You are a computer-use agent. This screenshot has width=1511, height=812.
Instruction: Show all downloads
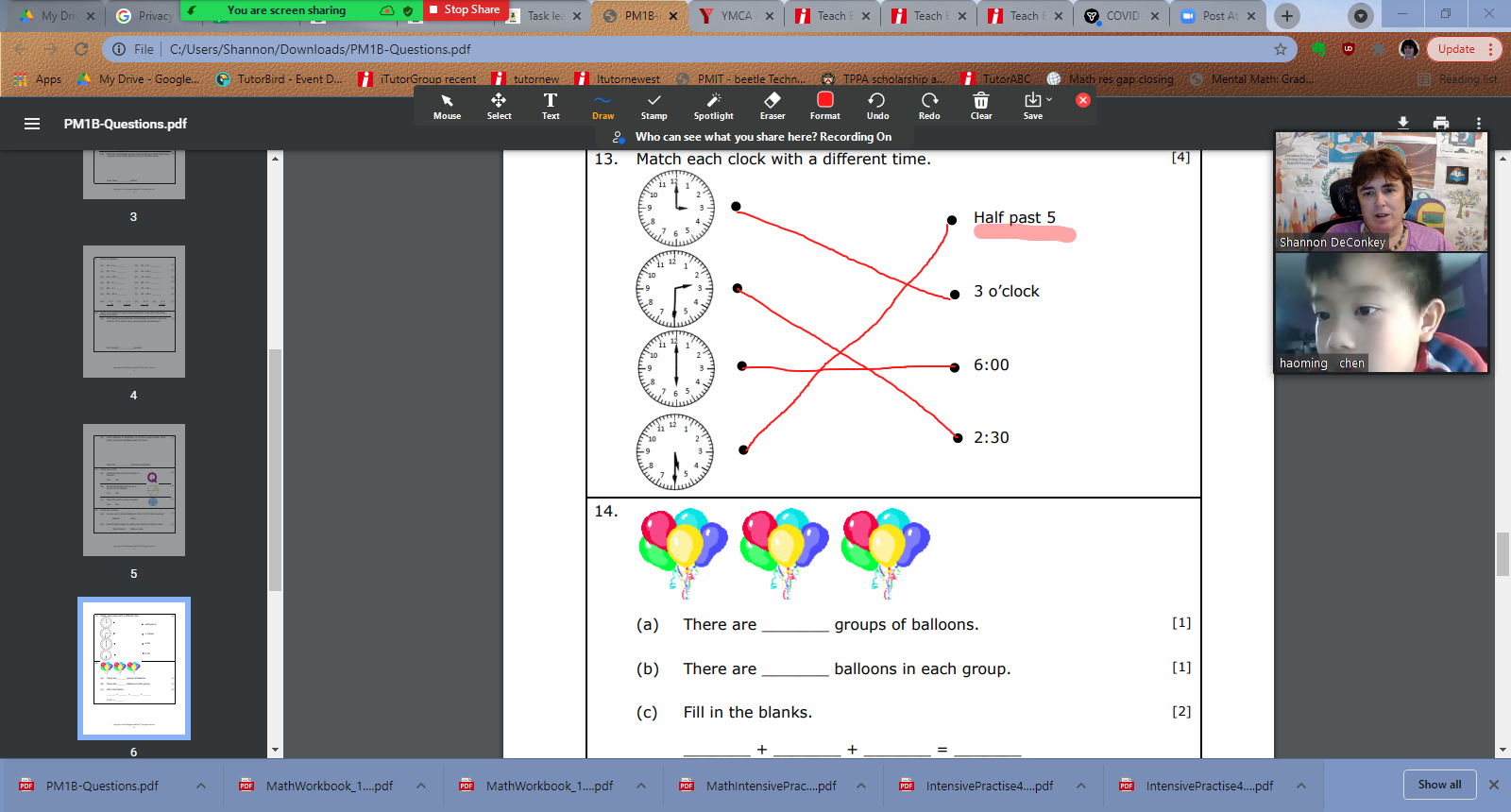tap(1439, 785)
